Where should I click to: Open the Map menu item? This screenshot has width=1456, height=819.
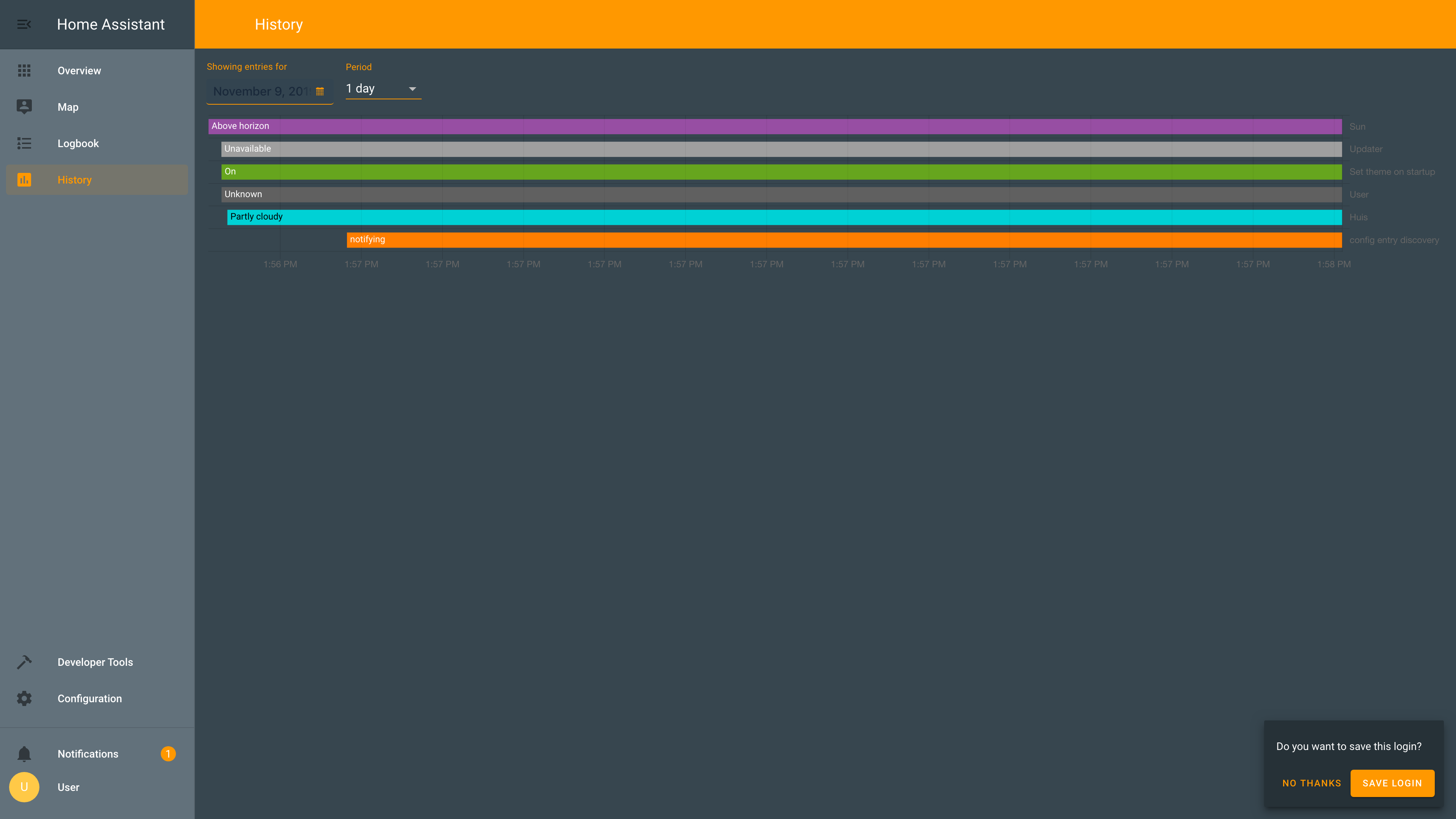pos(68,107)
